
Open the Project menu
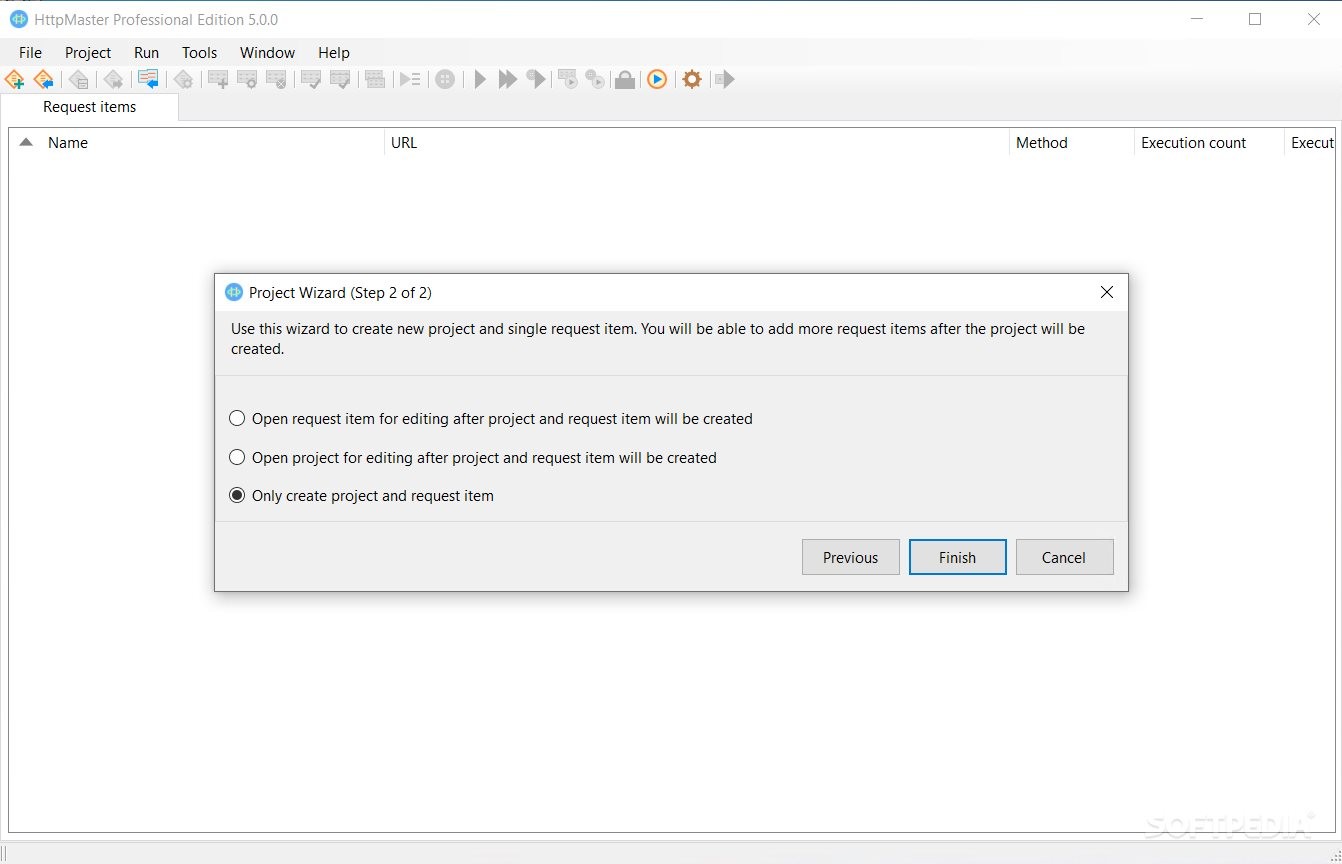pyautogui.click(x=88, y=53)
